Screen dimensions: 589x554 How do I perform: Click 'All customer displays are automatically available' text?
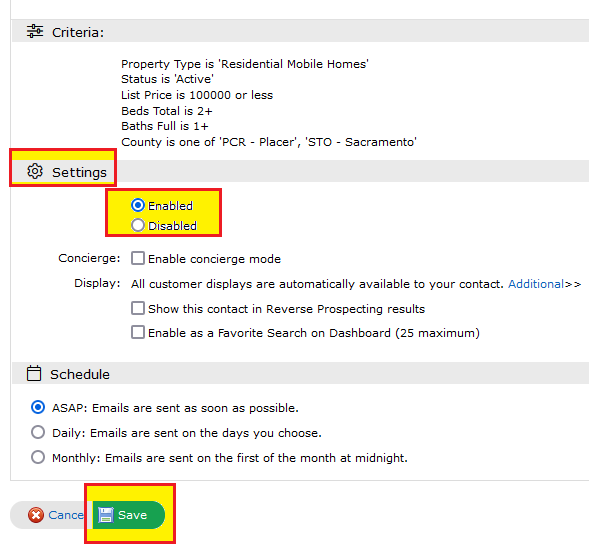pyautogui.click(x=317, y=284)
